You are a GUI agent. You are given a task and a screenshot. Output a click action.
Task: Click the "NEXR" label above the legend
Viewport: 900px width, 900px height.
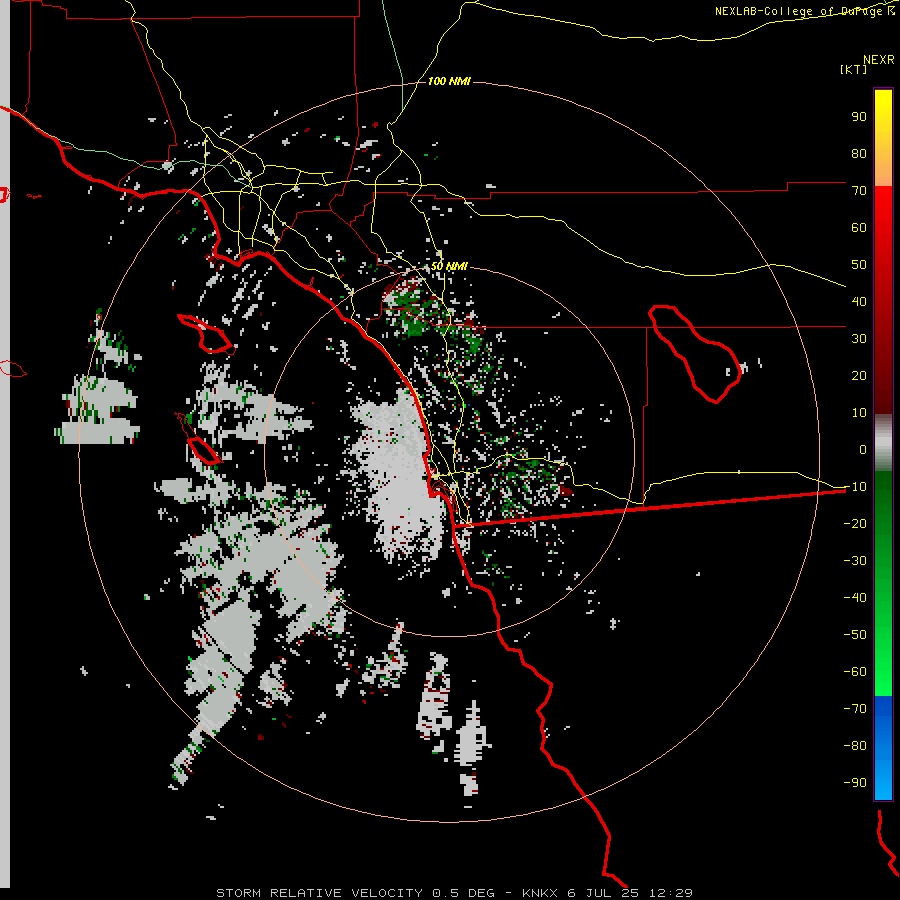[879, 60]
